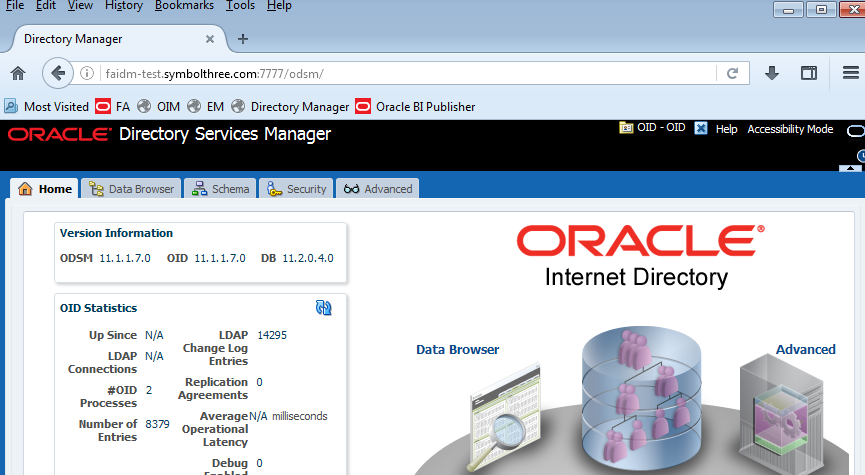This screenshot has width=865, height=475.
Task: Switch to the Schema tab
Action: [220, 189]
